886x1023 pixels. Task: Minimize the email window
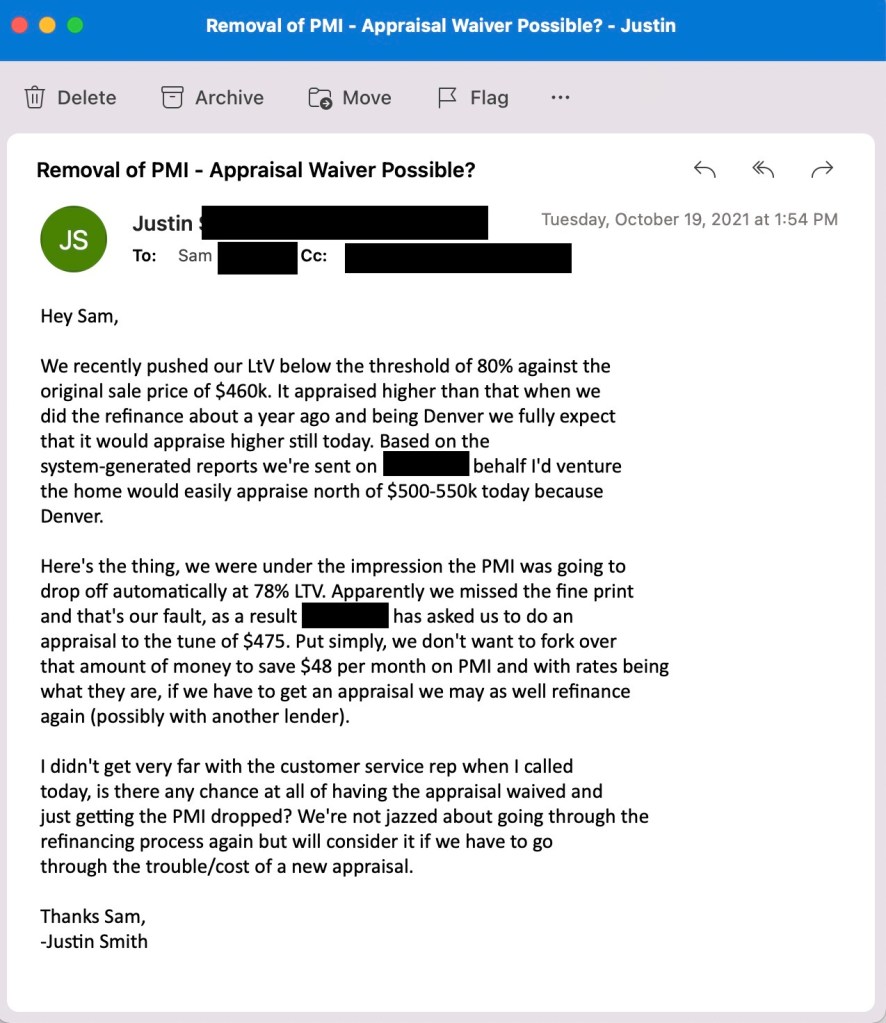[x=46, y=26]
